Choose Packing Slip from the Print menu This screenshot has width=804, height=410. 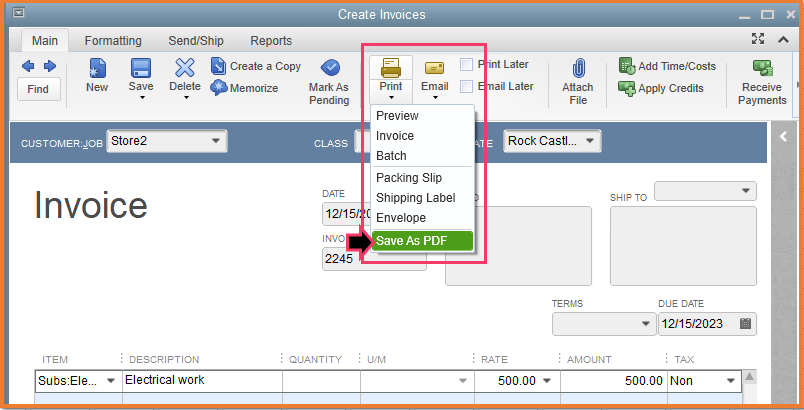[423, 178]
